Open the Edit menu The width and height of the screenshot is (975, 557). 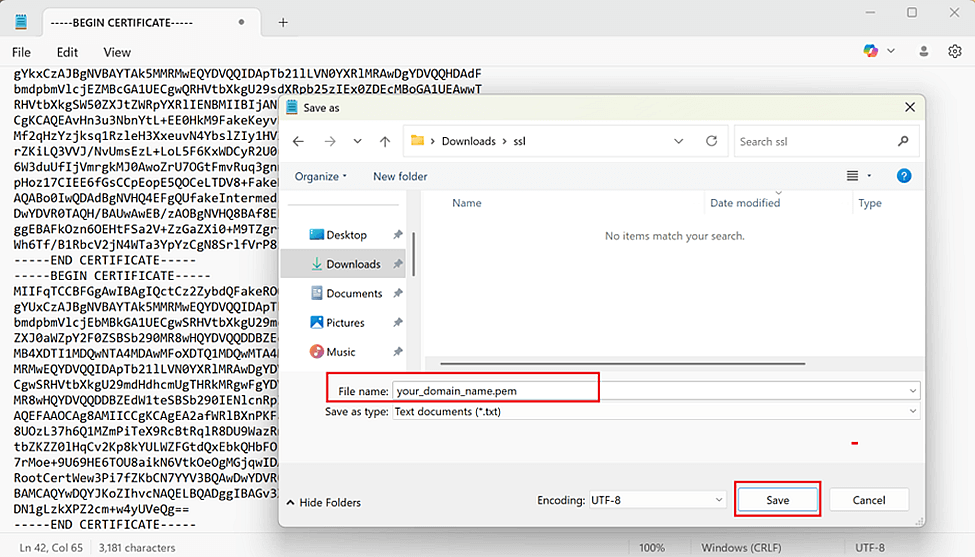pos(67,52)
